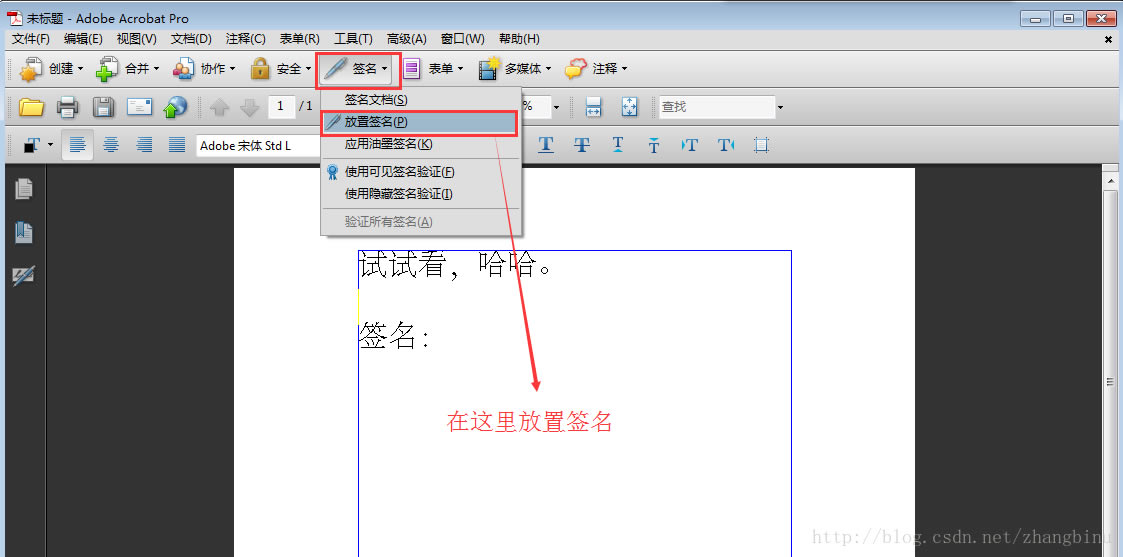Screen dimensions: 1123x557
Task: Open the 表单 (Forms) toolbar menu
Action: (433, 69)
